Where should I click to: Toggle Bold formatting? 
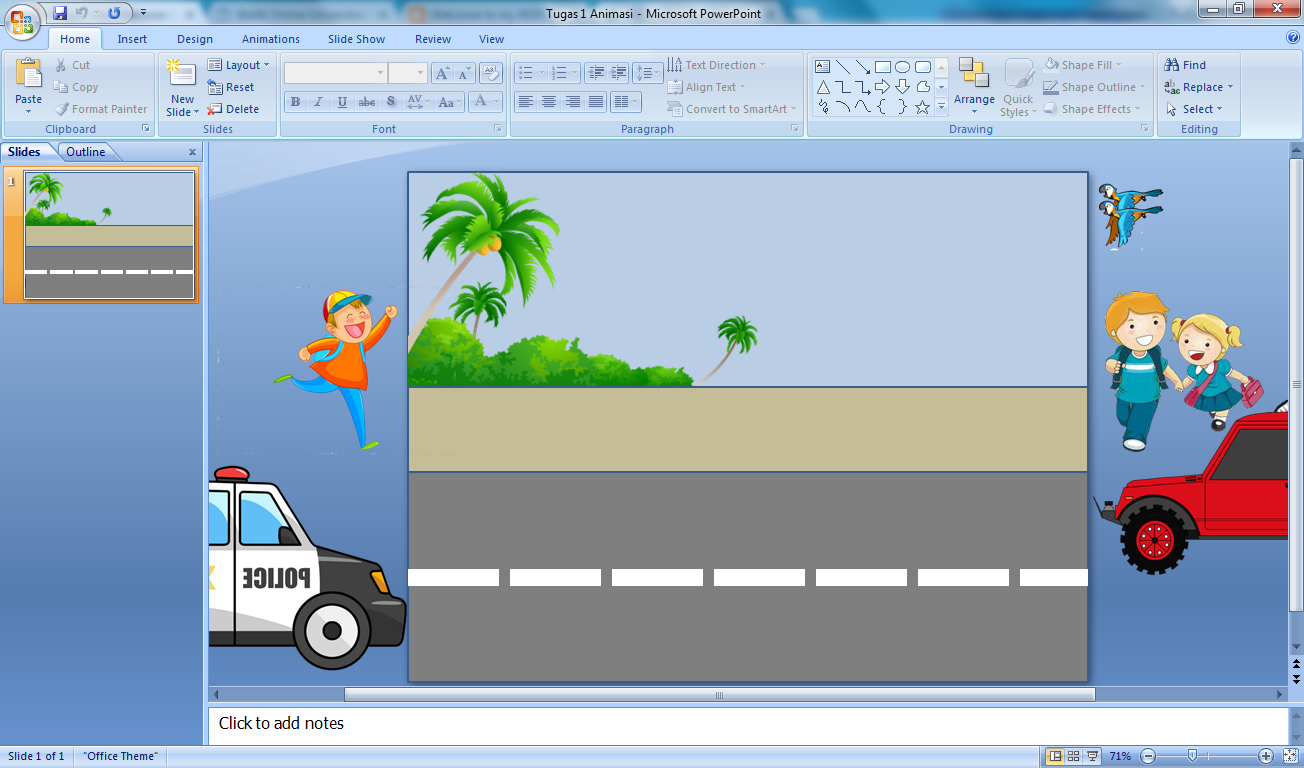click(x=295, y=102)
